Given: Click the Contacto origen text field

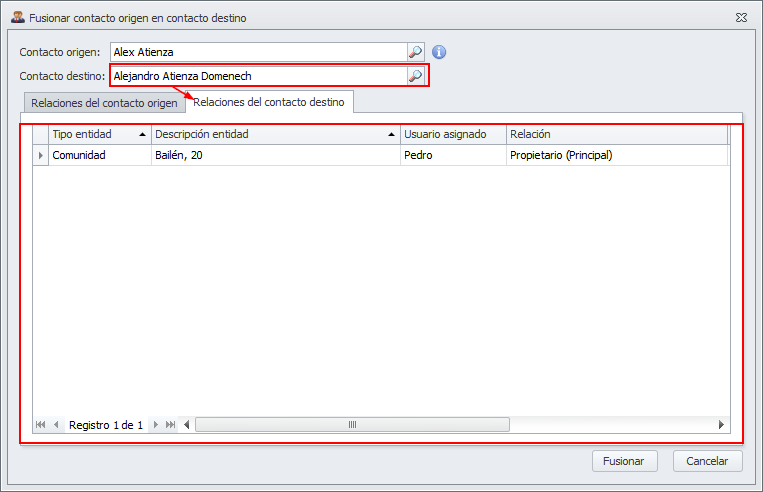Looking at the screenshot, I should point(258,52).
